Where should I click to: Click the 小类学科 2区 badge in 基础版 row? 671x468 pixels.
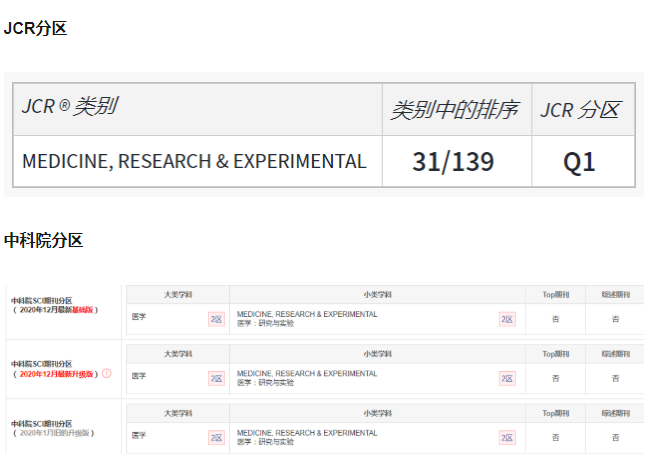coord(507,319)
